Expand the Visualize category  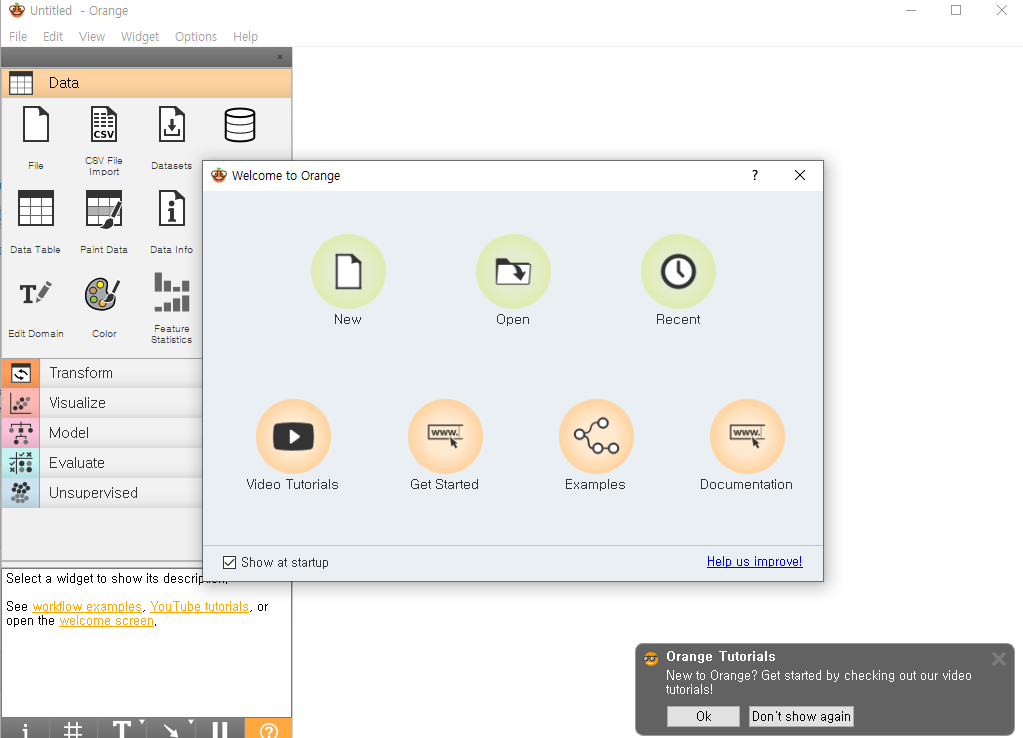102,403
